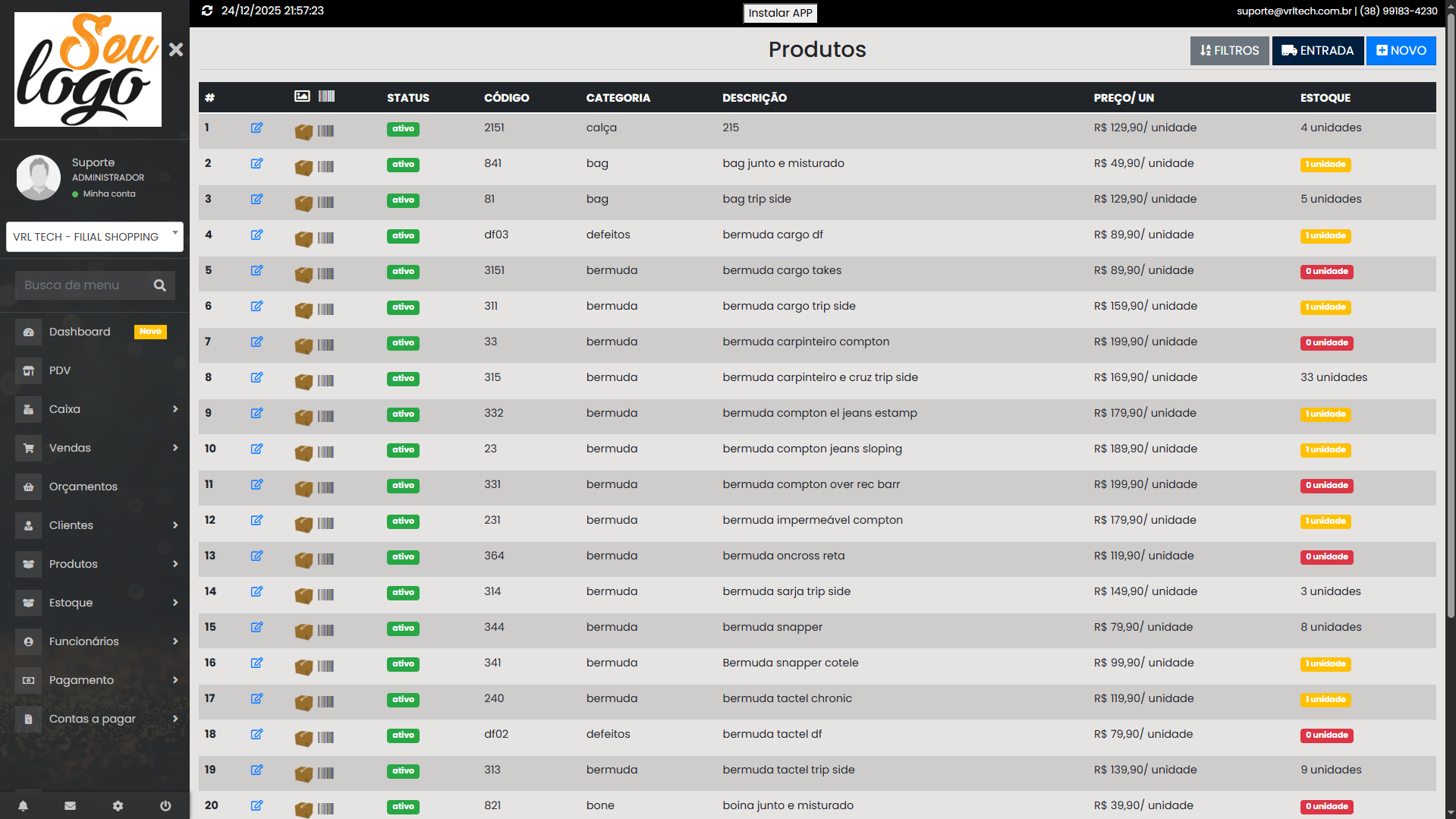Go to PDV in the sidebar
1456x819 pixels.
coord(60,370)
